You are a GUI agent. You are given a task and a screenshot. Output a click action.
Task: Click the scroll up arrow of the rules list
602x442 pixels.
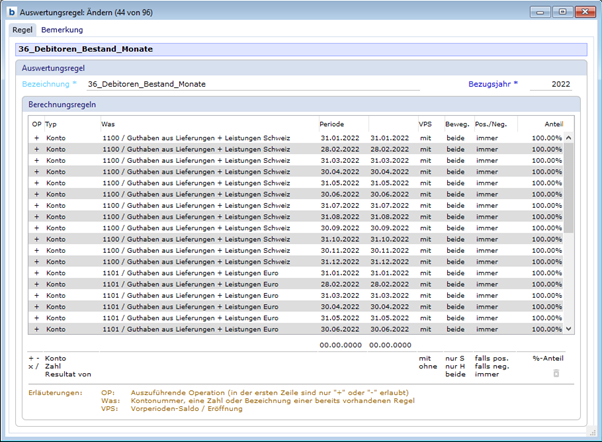pos(569,138)
